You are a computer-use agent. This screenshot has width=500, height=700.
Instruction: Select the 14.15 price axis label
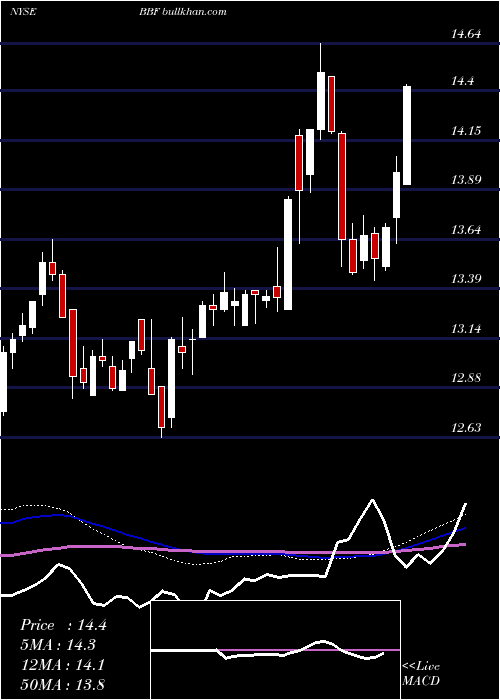click(x=466, y=131)
